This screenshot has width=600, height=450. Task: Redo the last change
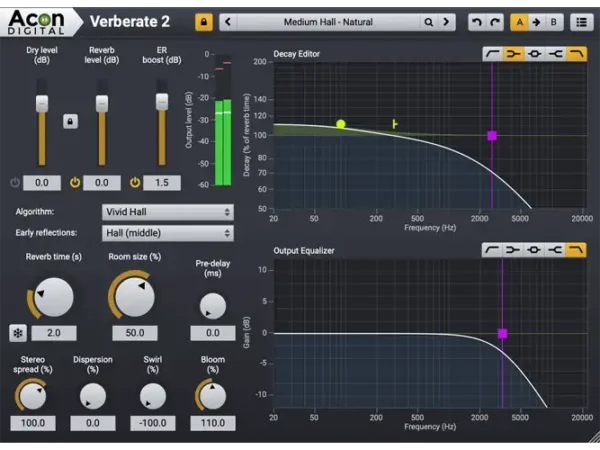(x=495, y=22)
